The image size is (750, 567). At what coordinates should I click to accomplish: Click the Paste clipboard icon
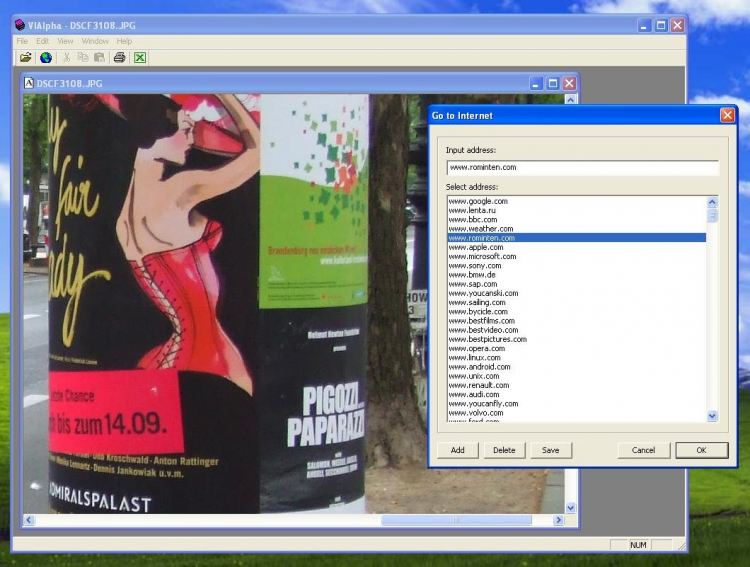point(99,57)
